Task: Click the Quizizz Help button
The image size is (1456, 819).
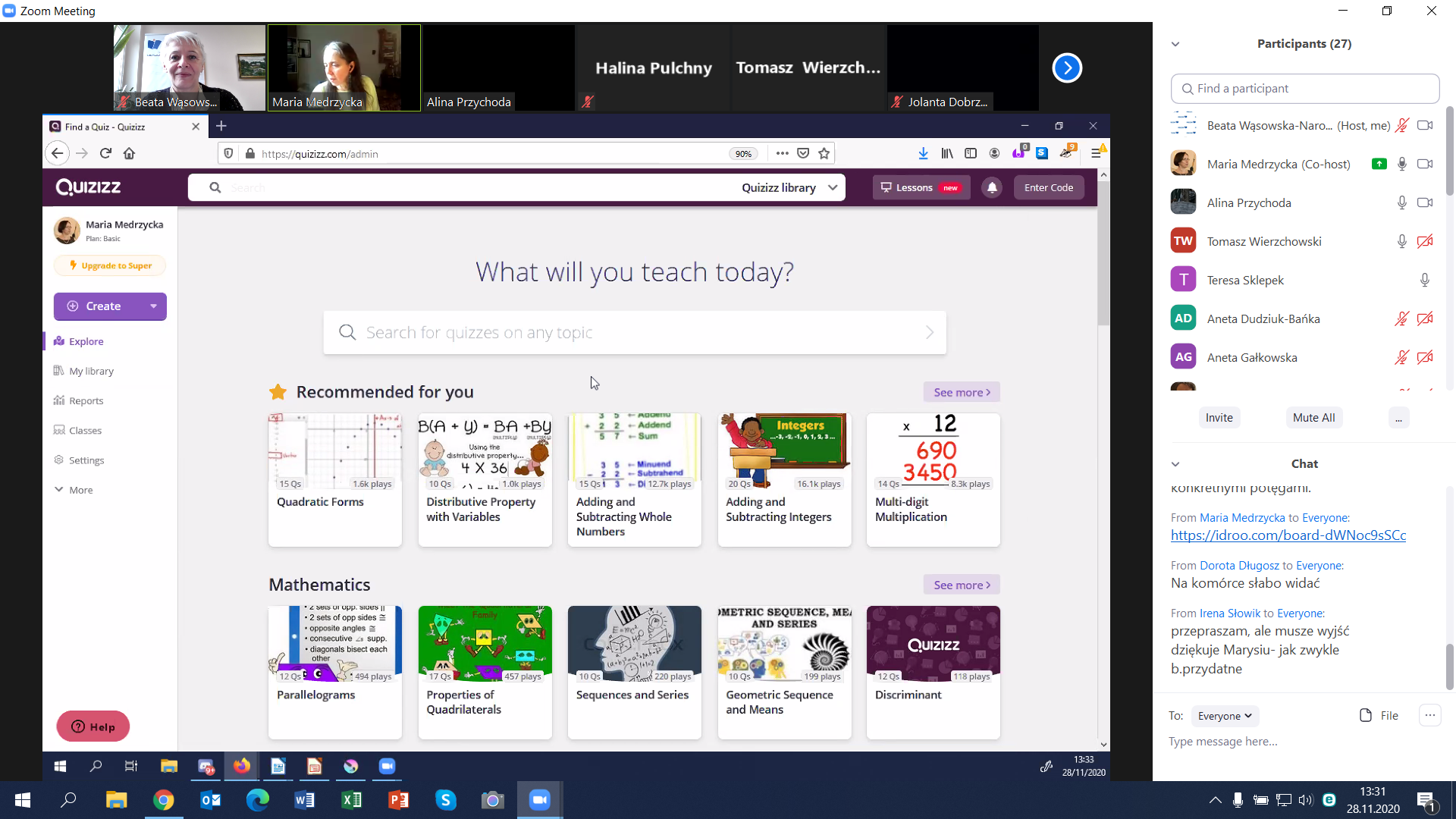Action: tap(93, 726)
